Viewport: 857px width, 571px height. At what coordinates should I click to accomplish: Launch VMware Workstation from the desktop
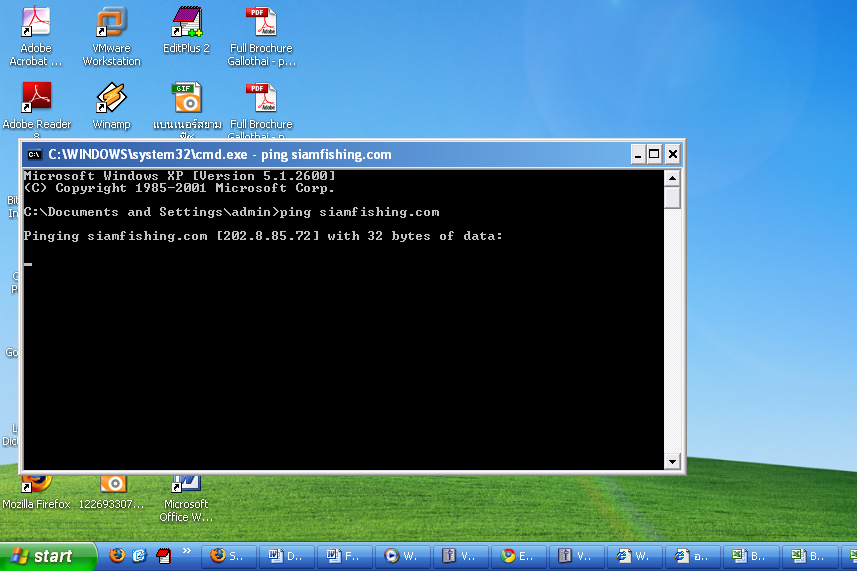click(x=111, y=36)
